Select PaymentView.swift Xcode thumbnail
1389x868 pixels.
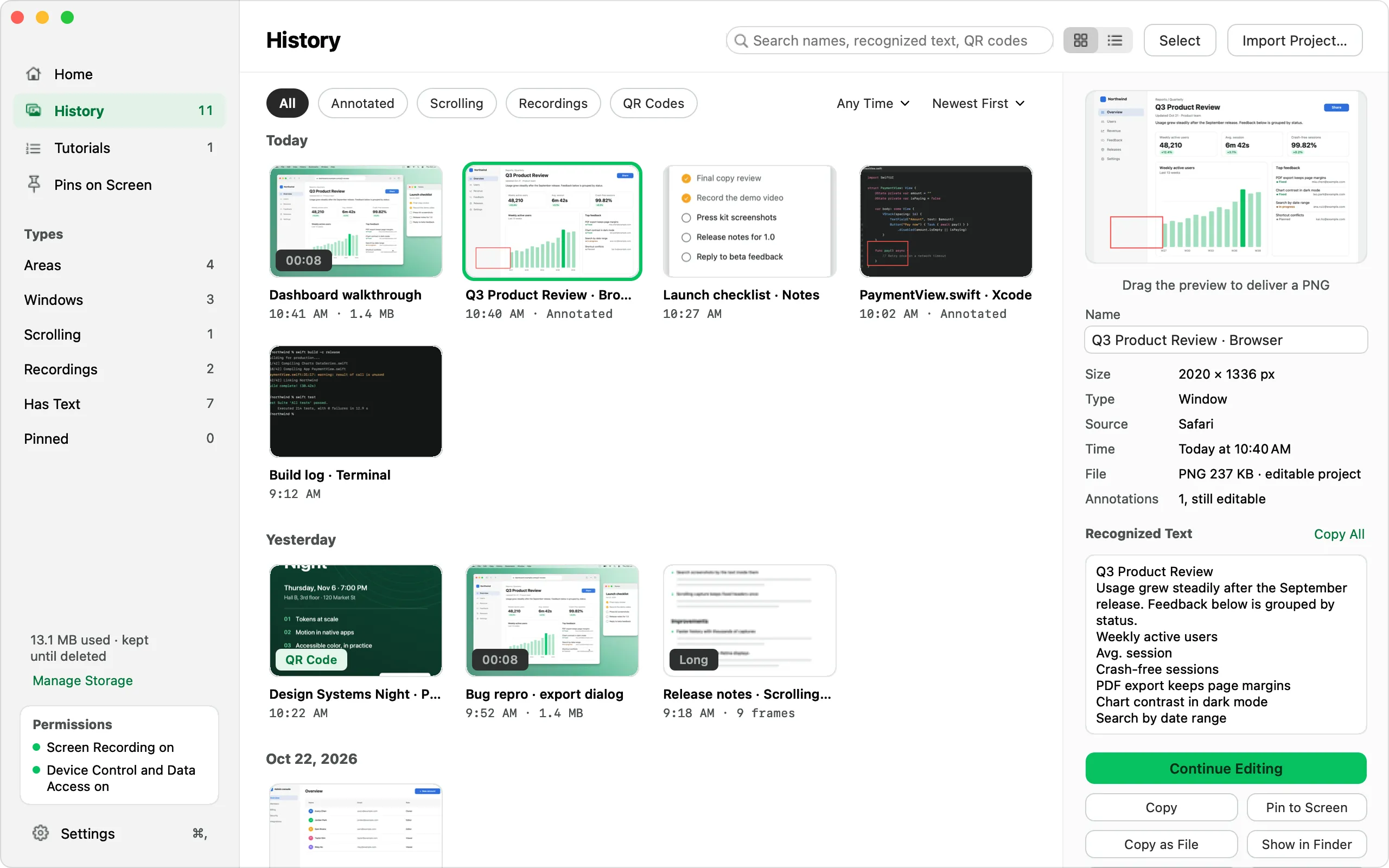(946, 221)
